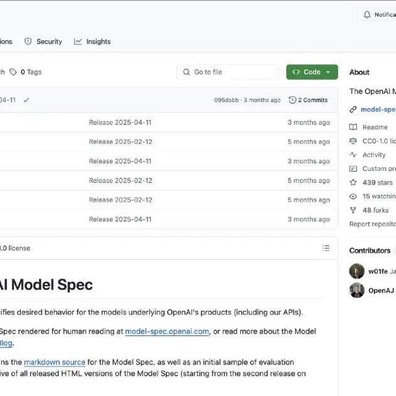396x396 pixels.
Task: Click the tag icon beside 0 Tags
Action: click(13, 72)
